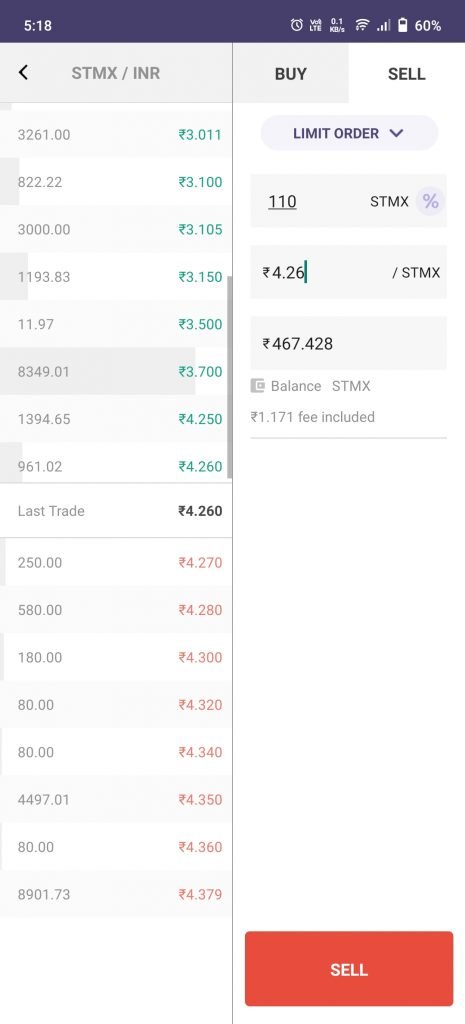
Task: Select the ₹4.350 ask with 4497.01
Action: [116, 799]
